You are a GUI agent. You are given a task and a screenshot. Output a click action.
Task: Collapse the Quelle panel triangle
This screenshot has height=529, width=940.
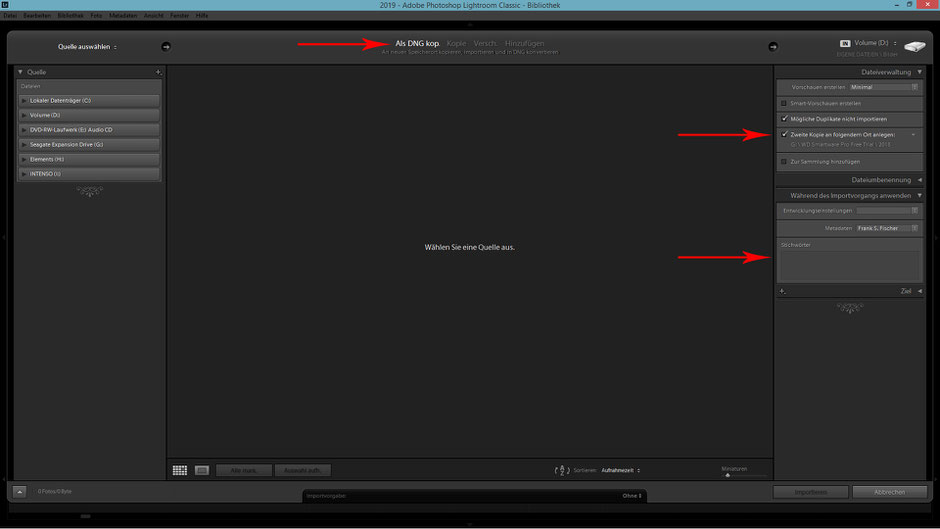click(20, 72)
